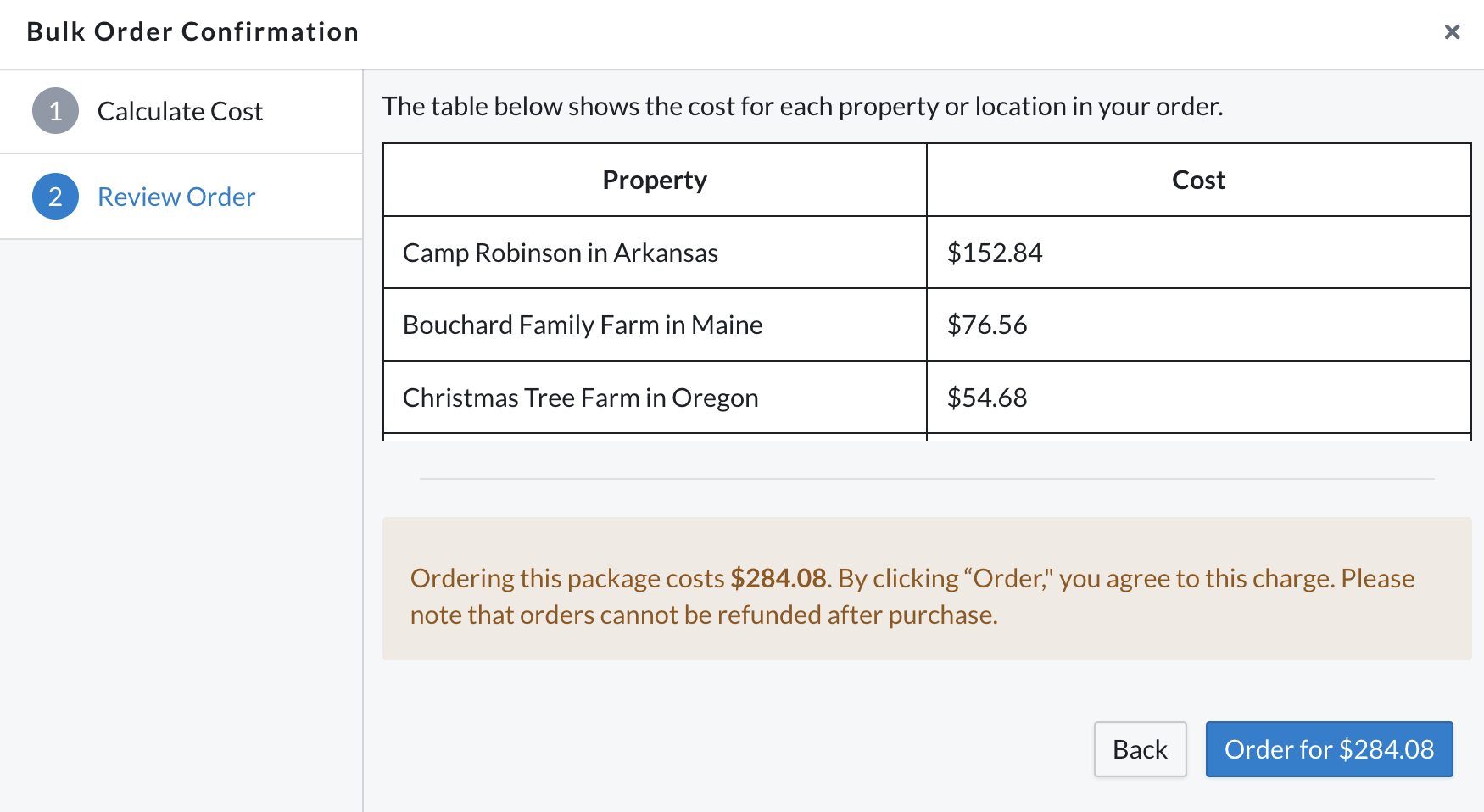This screenshot has width=1484, height=812.
Task: Click the empty sidebar area below Review Order
Action: pos(181,526)
